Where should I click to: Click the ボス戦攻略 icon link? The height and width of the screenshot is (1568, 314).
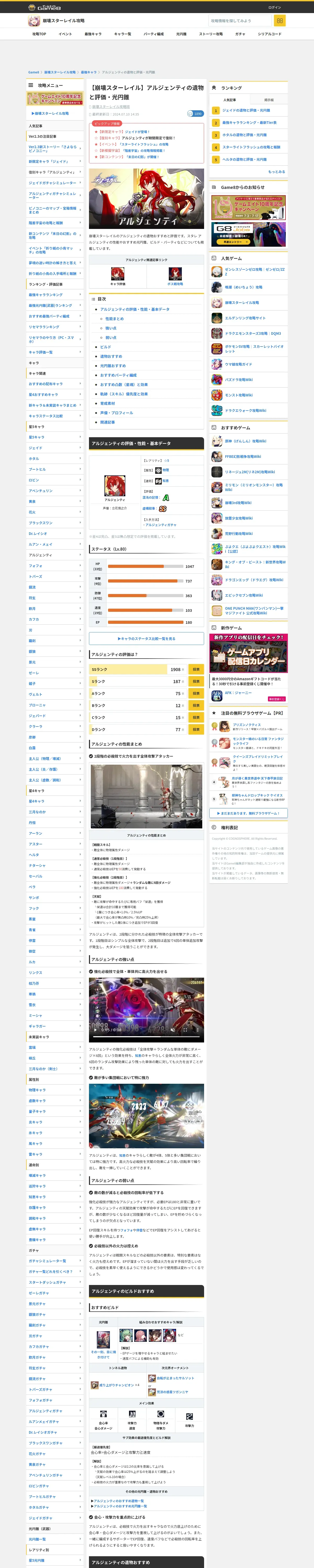point(175,273)
